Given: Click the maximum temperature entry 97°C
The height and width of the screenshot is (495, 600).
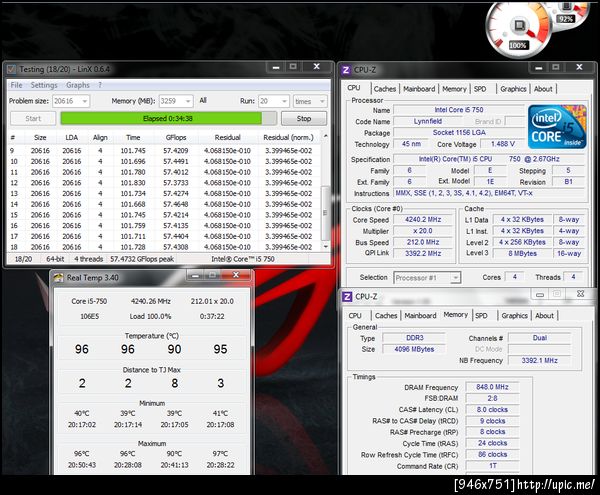Looking at the screenshot, I should (x=220, y=454).
